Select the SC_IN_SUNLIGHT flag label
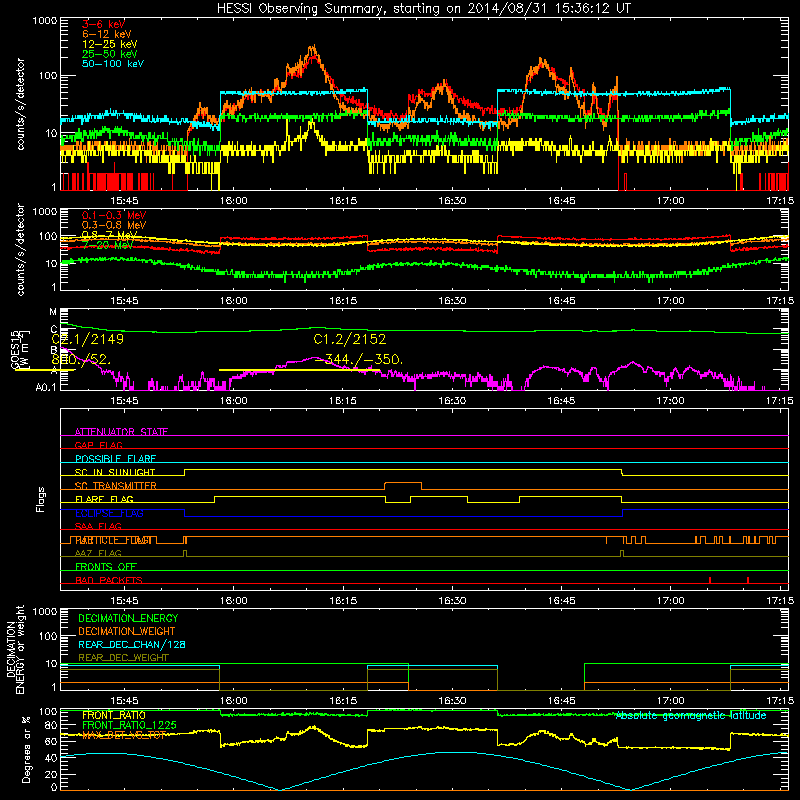This screenshot has height=800, width=800. (115, 472)
